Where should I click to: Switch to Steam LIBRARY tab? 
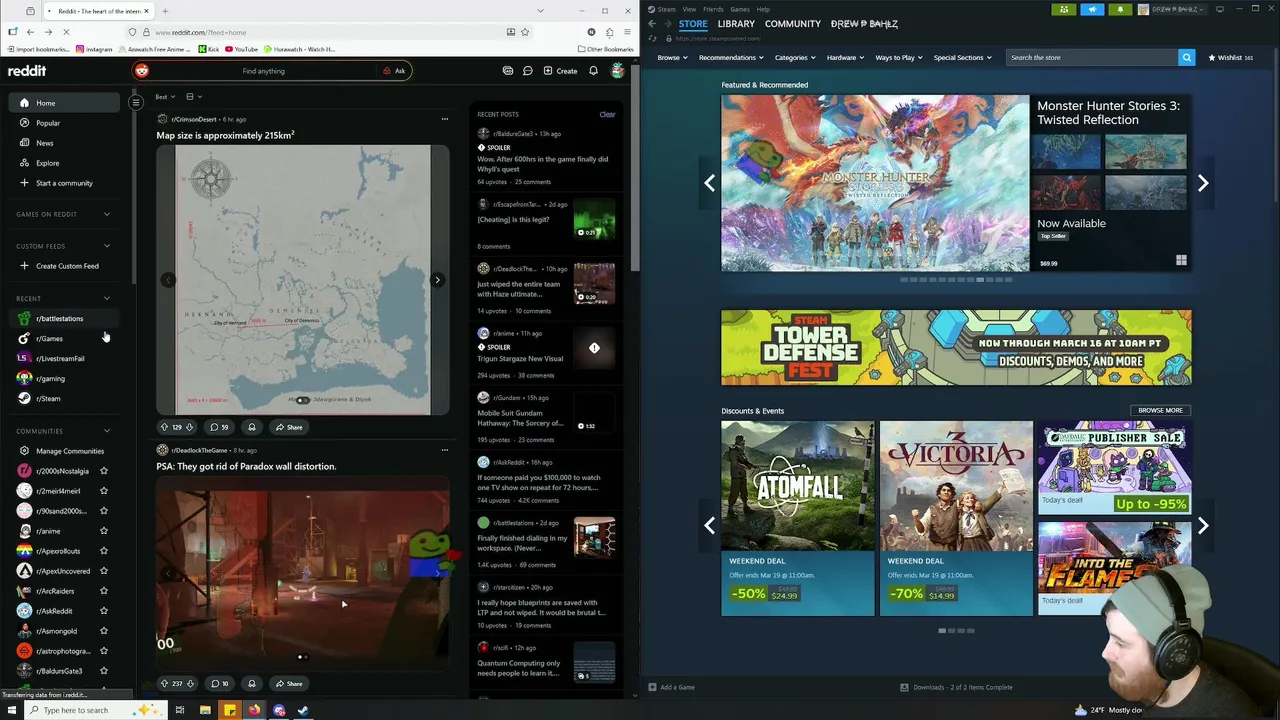click(736, 24)
